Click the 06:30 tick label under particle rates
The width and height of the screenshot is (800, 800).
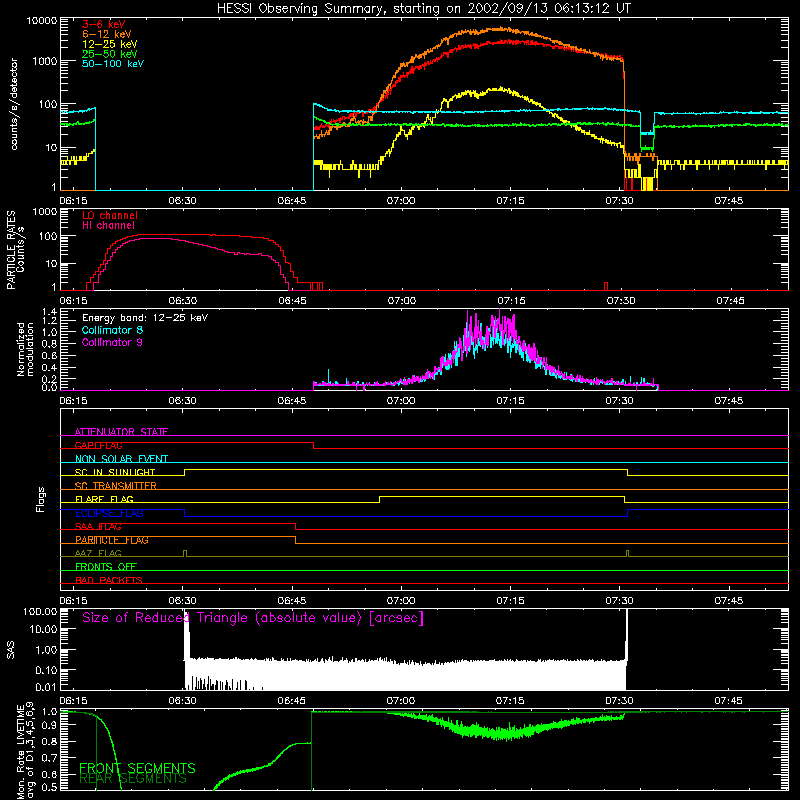point(183,301)
